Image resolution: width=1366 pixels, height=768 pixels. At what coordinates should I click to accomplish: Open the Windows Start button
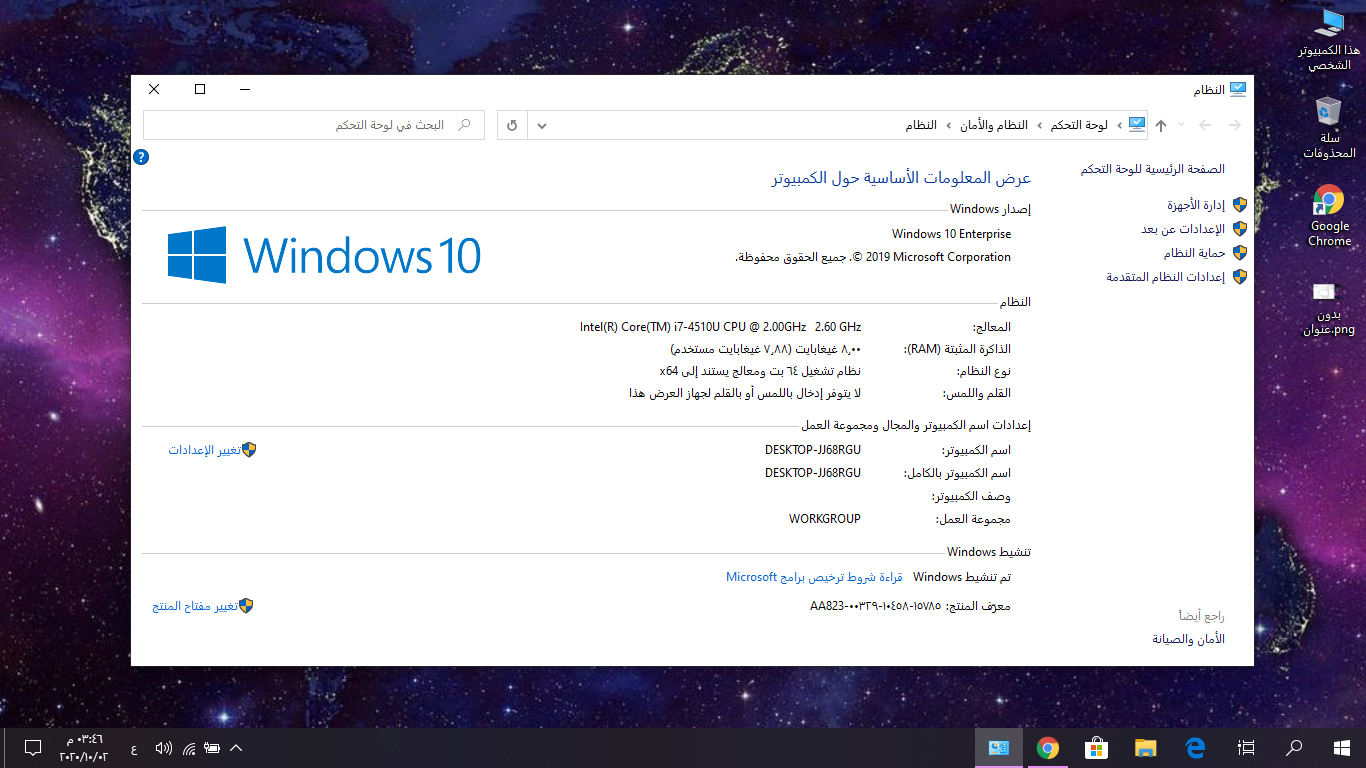(1342, 748)
